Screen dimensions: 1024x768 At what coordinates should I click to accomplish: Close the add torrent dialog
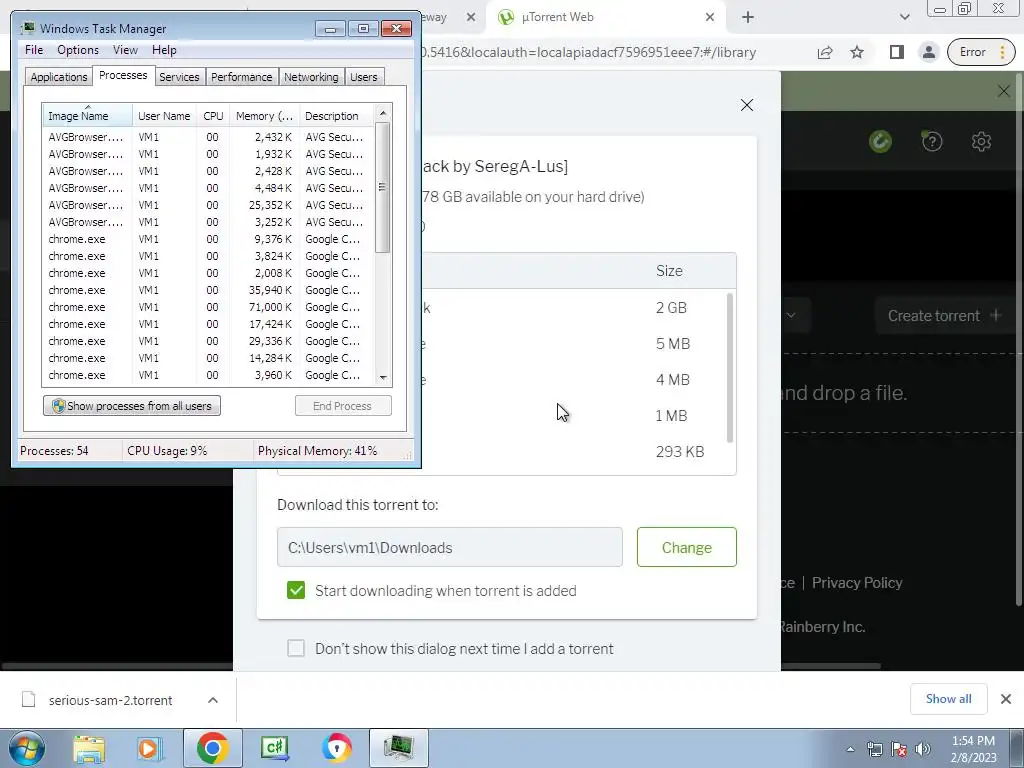pos(747,105)
